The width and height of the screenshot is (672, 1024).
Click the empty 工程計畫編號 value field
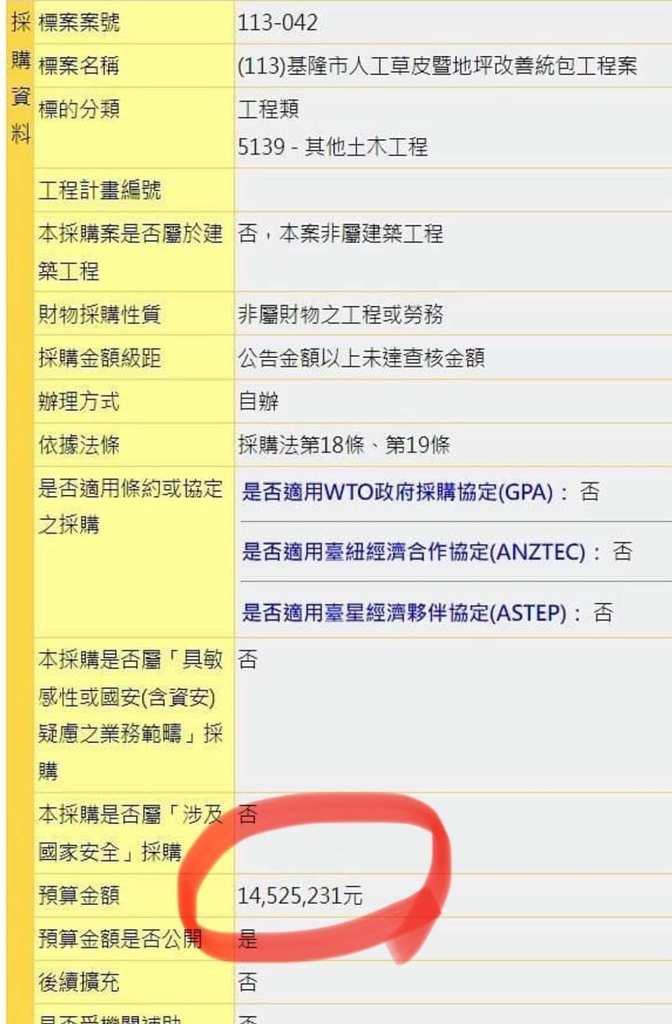click(x=453, y=190)
